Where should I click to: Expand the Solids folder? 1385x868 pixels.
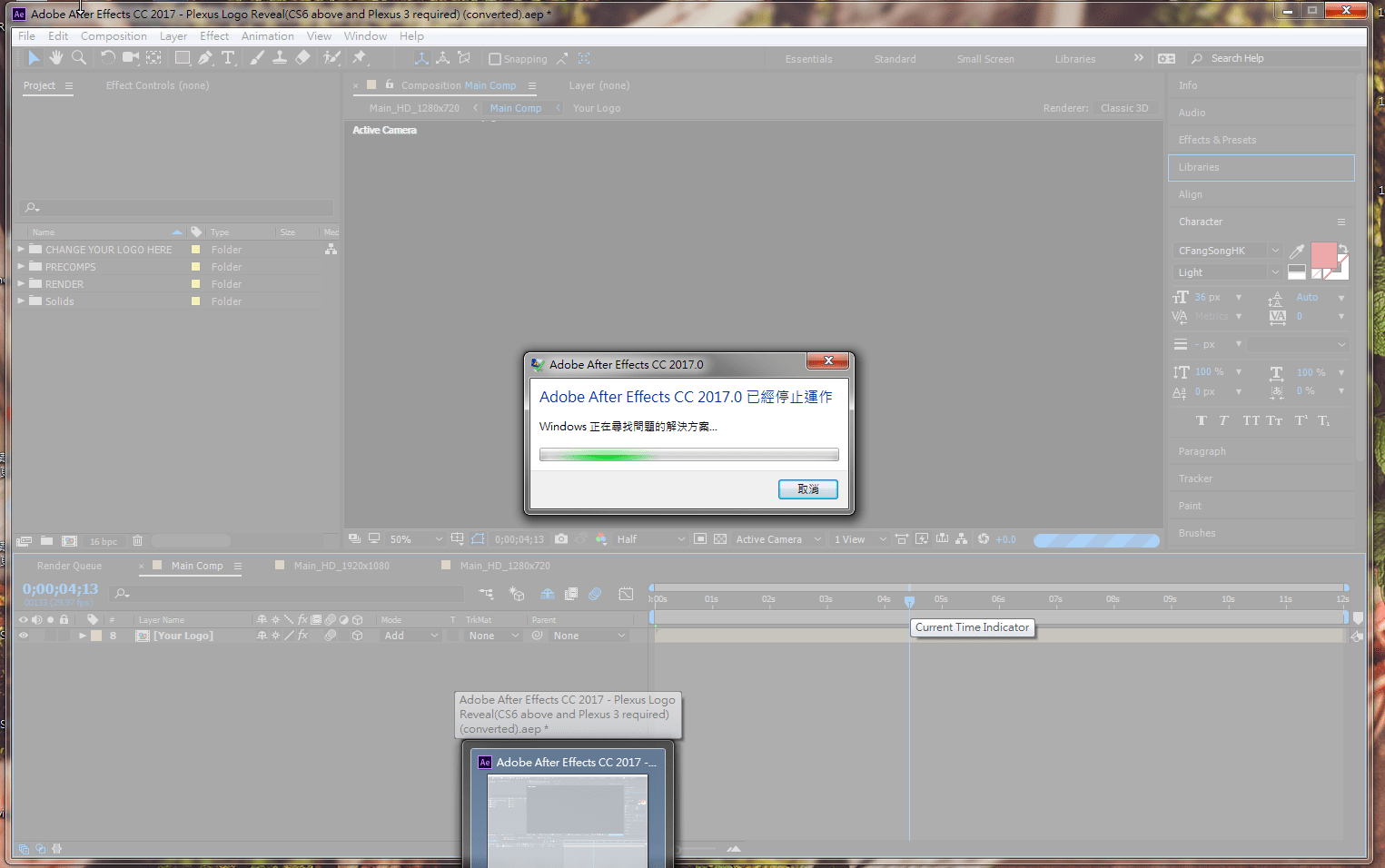(x=21, y=301)
